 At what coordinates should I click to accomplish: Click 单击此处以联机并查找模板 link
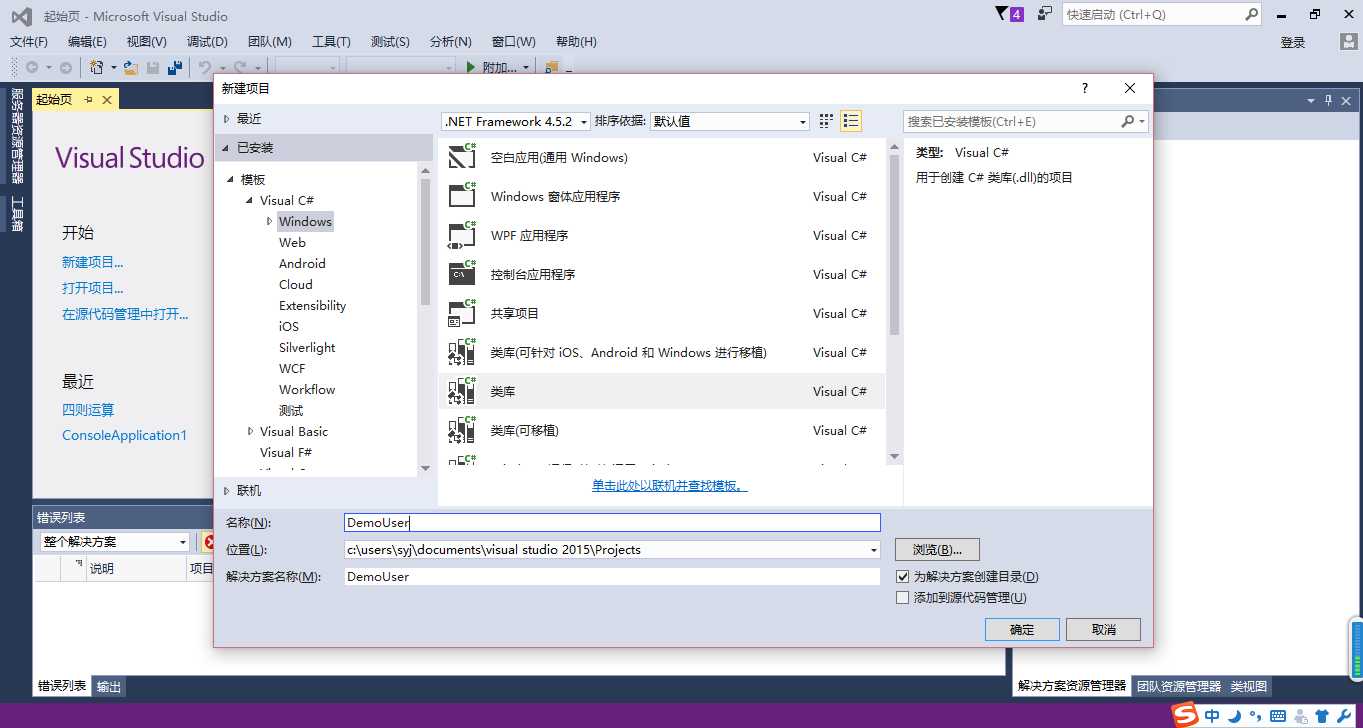670,486
